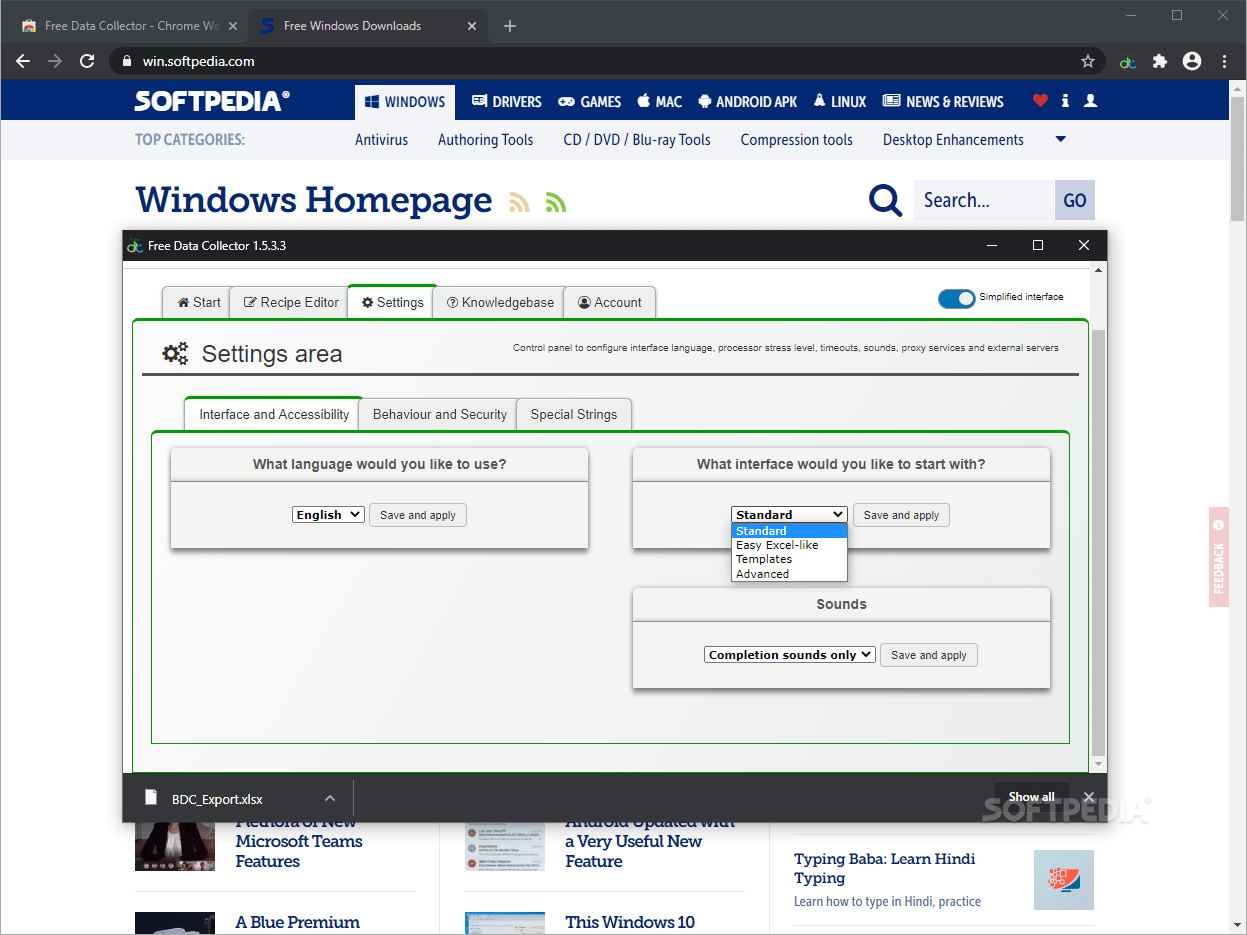Click the browser forward arrow
The image size is (1247, 935).
[55, 61]
